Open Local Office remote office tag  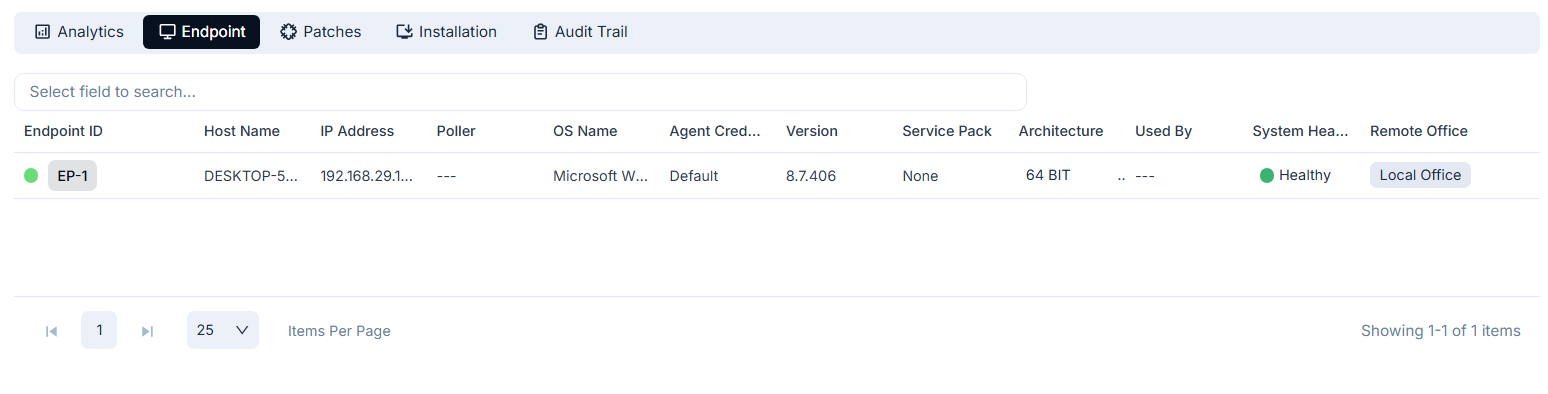(1420, 175)
